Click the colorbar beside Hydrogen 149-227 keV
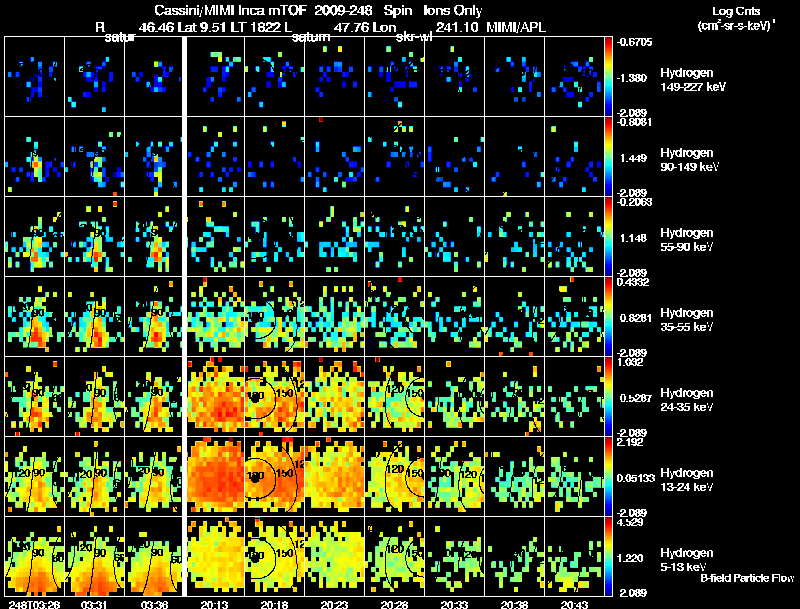 click(608, 76)
